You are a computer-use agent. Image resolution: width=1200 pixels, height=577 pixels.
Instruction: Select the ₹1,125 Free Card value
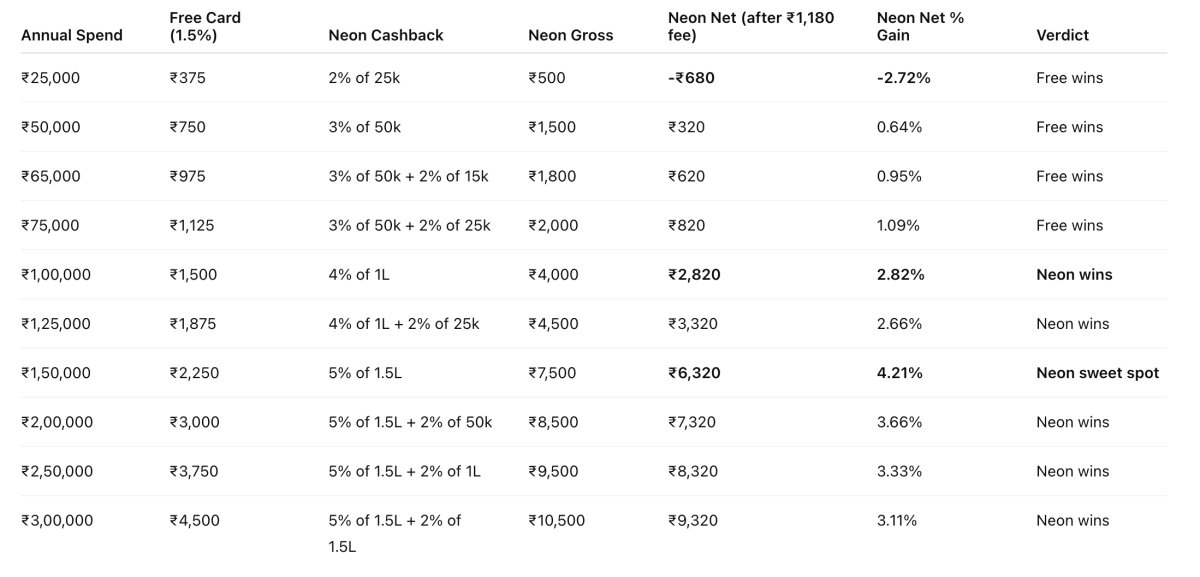[192, 226]
